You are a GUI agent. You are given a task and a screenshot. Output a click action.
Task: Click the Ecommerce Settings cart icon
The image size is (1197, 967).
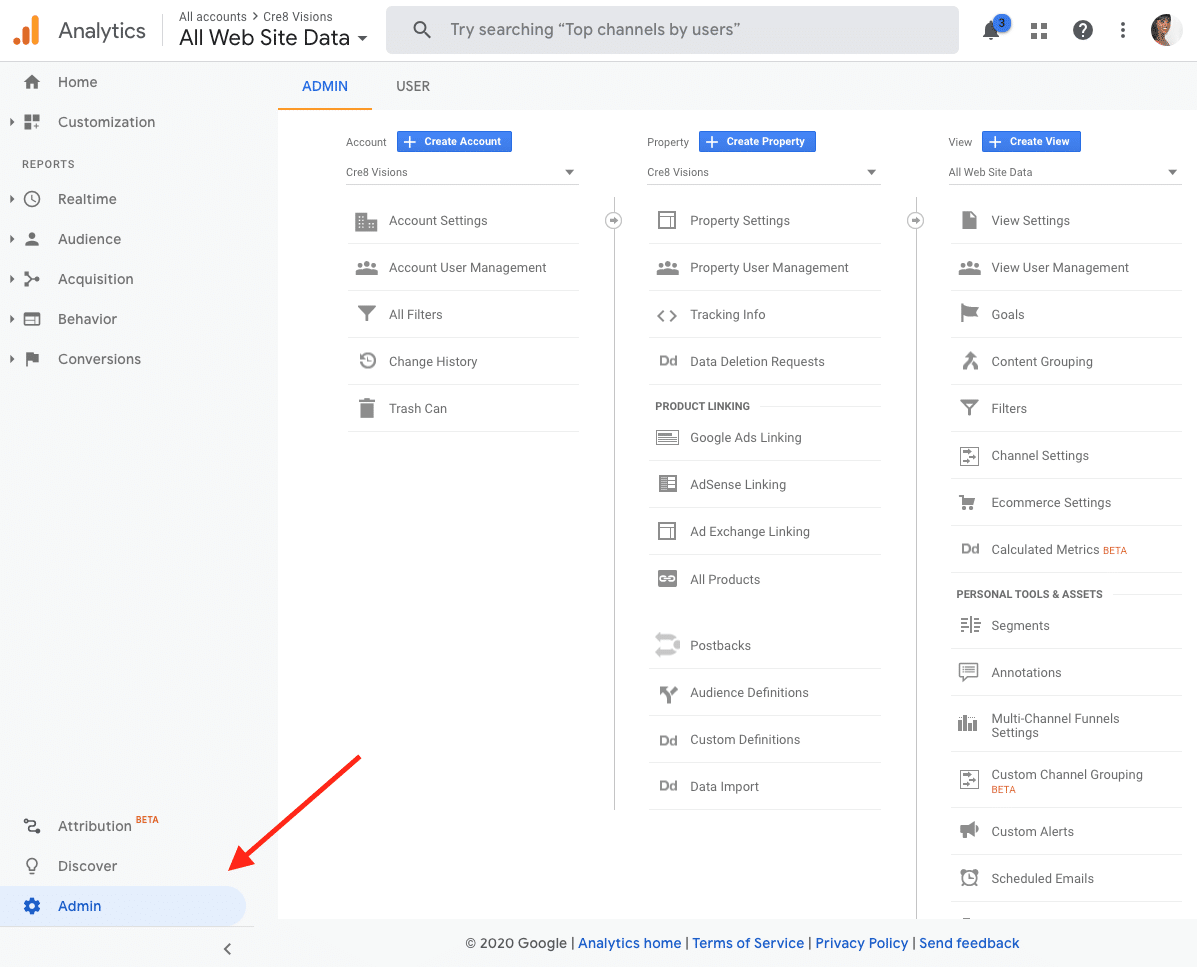pyautogui.click(x=968, y=502)
